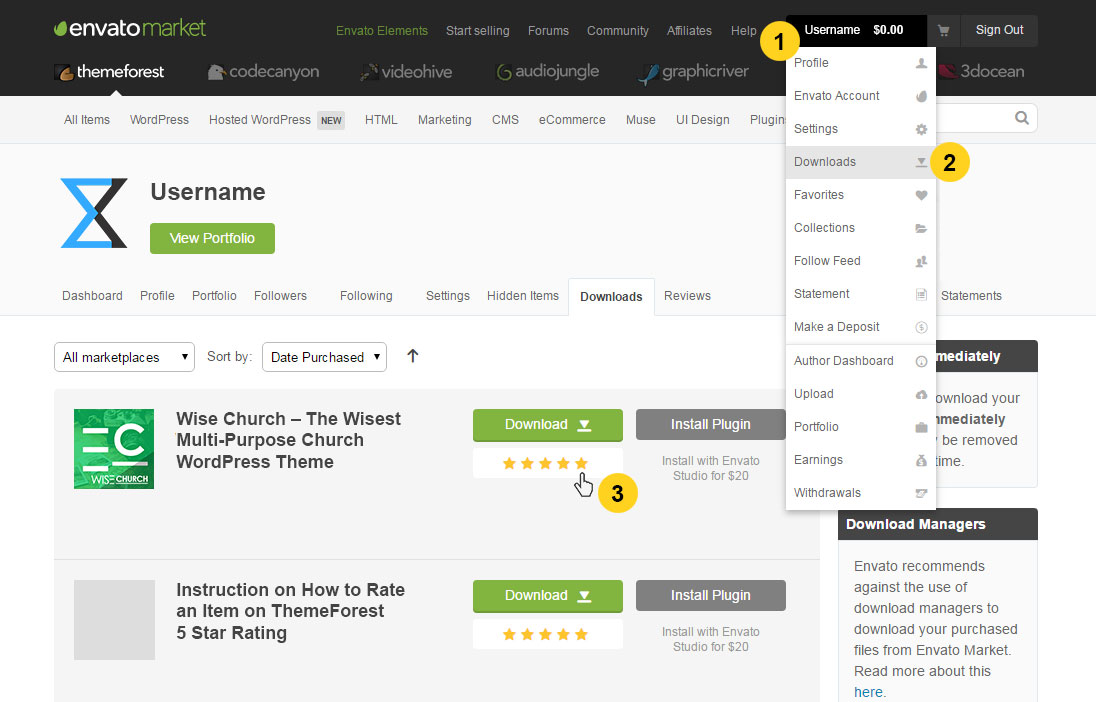
Task: Click the Downloads arrow icon in dropdown
Action: 921,162
